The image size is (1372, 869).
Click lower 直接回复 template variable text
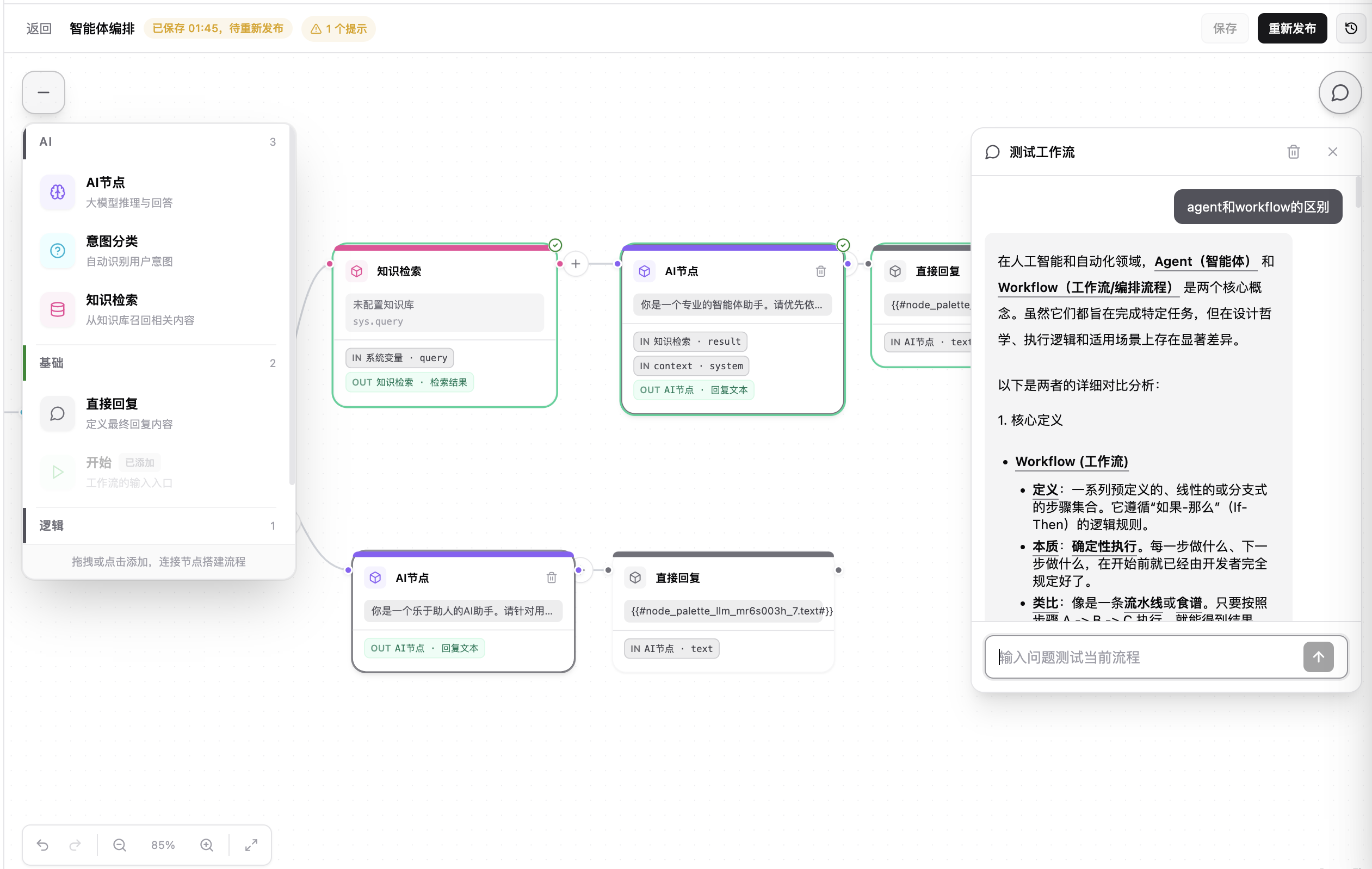click(x=732, y=611)
